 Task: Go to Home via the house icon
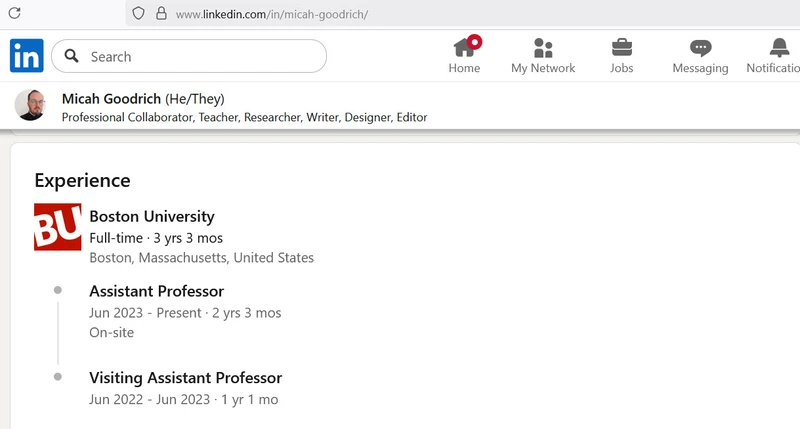[x=464, y=48]
